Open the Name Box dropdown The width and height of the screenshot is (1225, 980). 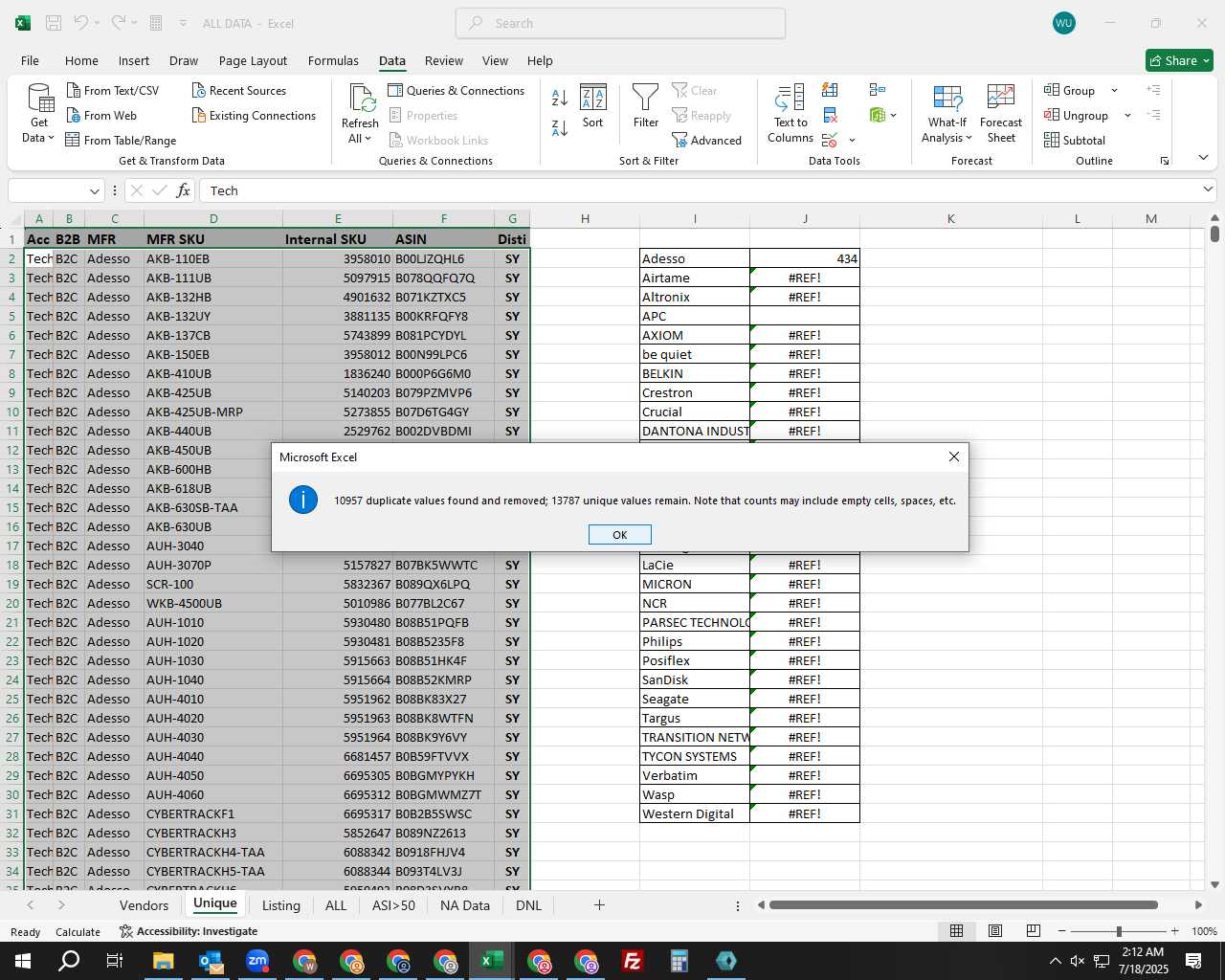[x=94, y=190]
